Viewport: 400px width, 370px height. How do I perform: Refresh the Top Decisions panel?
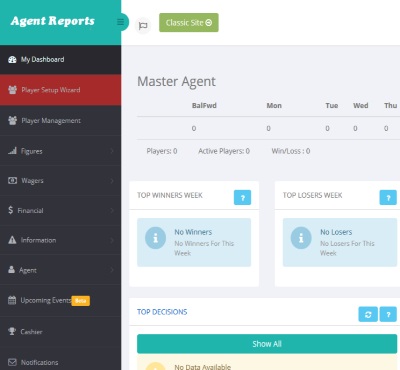point(368,314)
